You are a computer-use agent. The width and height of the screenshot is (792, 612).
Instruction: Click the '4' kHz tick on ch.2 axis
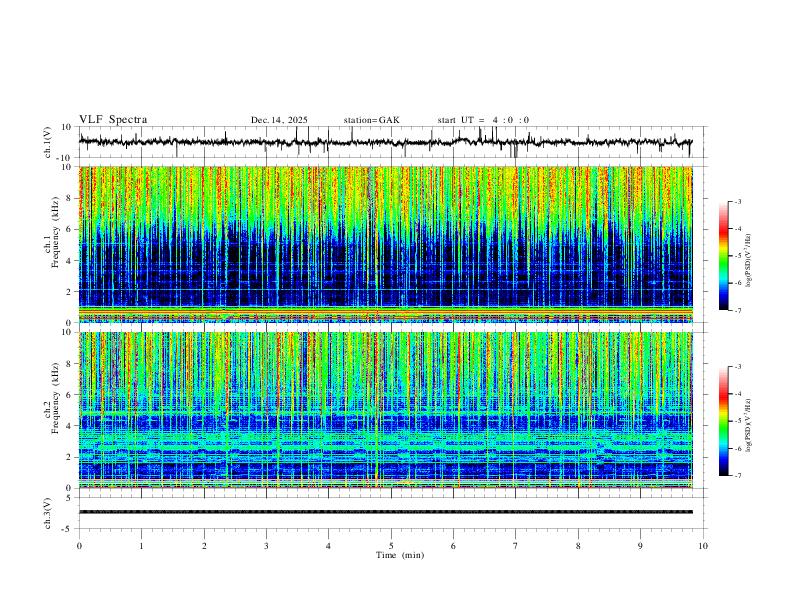click(x=70, y=426)
